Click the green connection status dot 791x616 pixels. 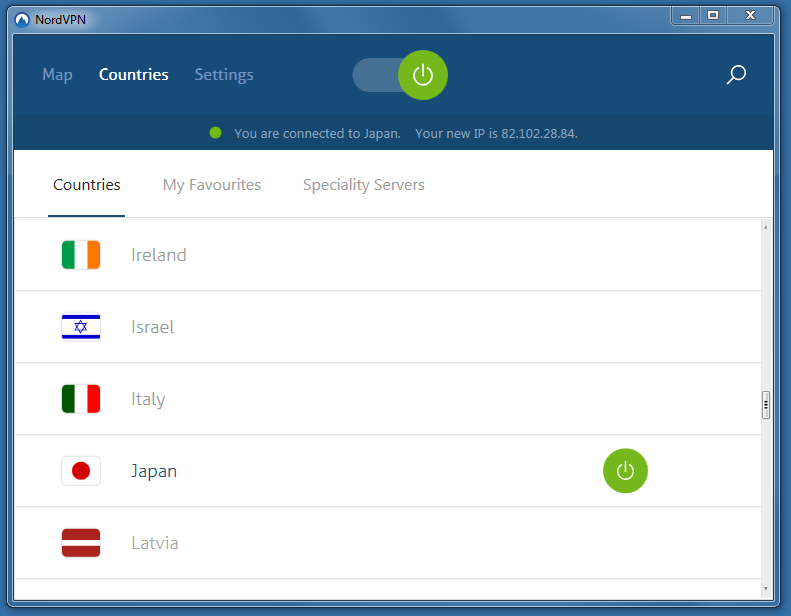[x=215, y=133]
